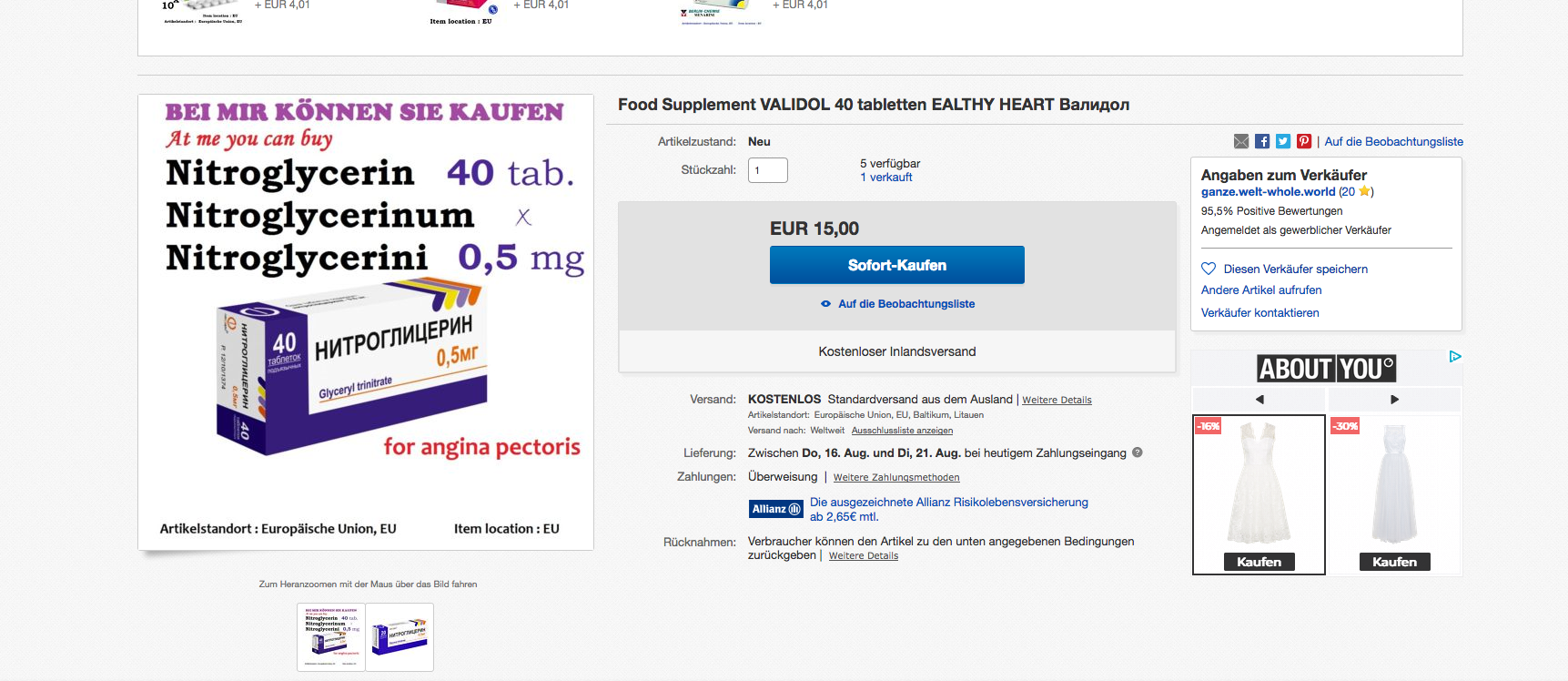The image size is (1568, 681).
Task: Click the Allianz logo ad
Action: [776, 509]
